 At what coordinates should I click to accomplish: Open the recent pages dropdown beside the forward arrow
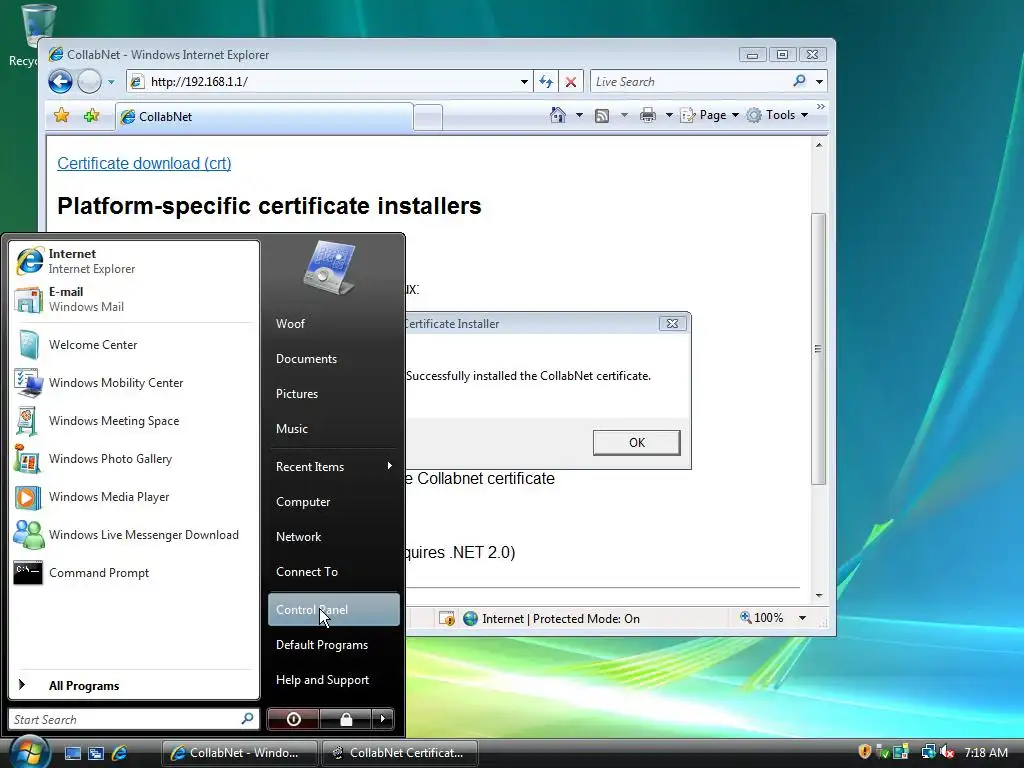(x=111, y=82)
